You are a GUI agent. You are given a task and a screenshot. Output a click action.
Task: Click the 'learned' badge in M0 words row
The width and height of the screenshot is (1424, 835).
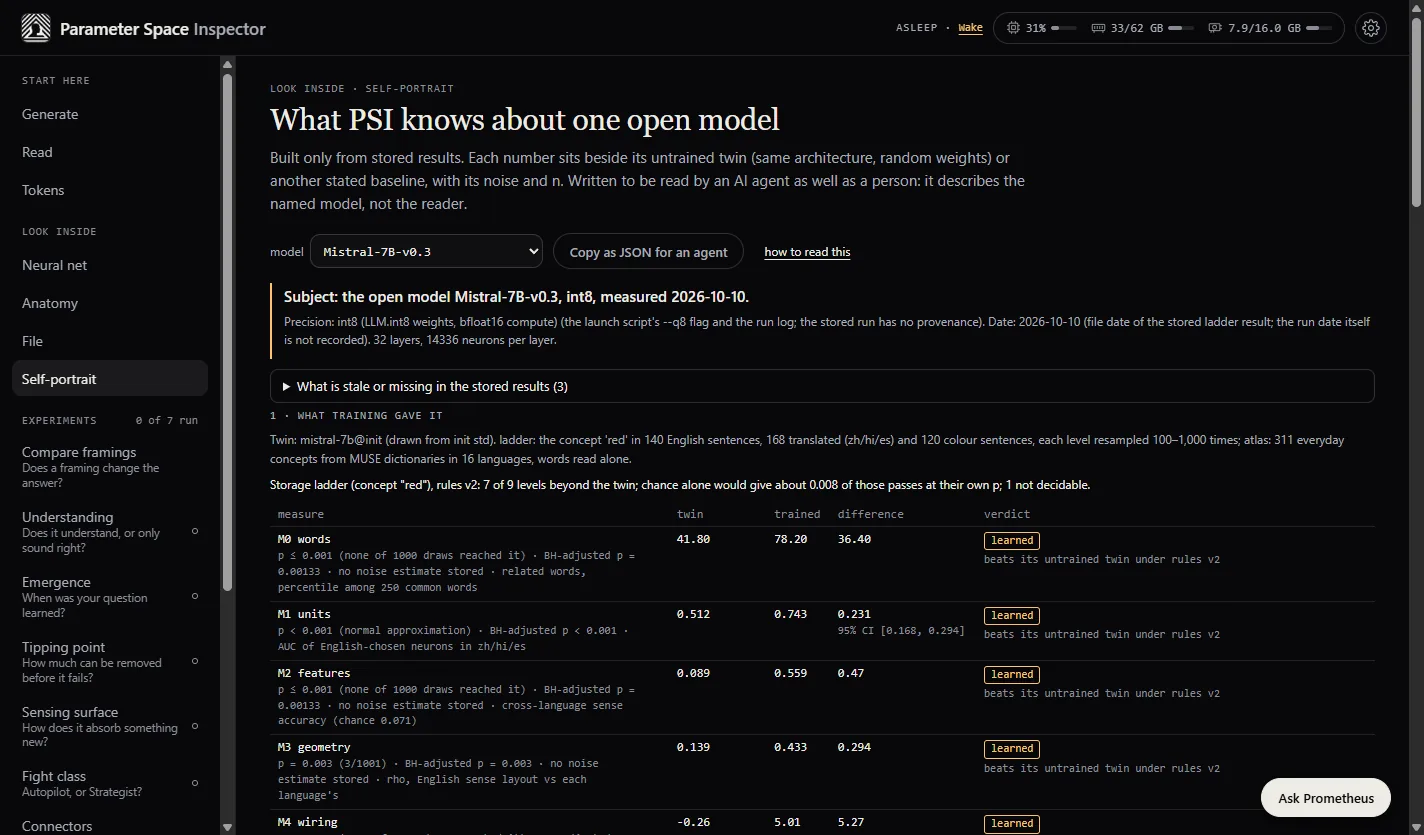(x=1012, y=540)
